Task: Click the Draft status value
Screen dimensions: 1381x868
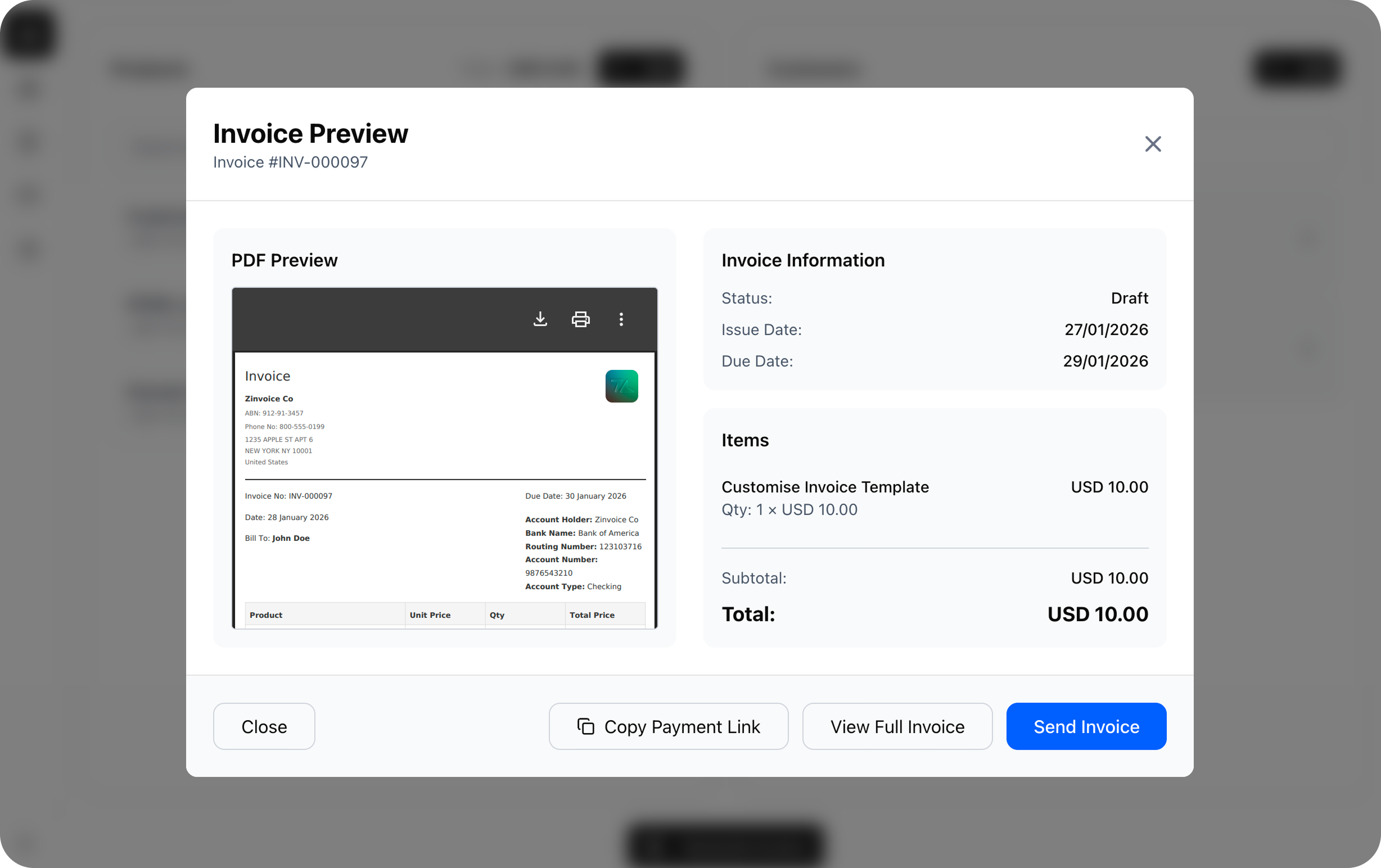Action: coord(1129,297)
